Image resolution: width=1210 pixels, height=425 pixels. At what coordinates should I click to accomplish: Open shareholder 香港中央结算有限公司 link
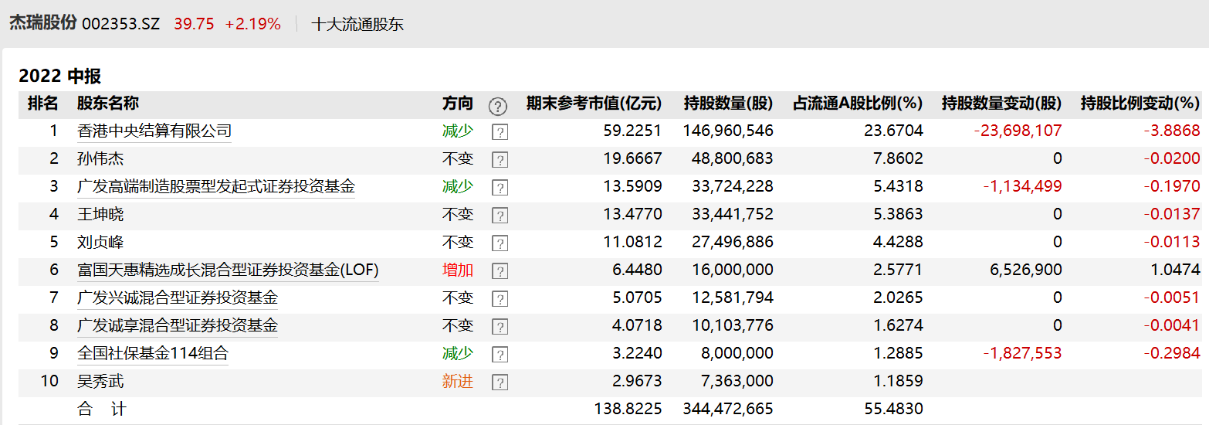click(x=154, y=131)
